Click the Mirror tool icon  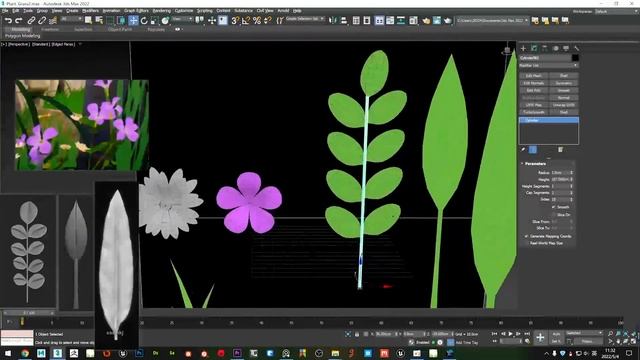[x=333, y=20]
